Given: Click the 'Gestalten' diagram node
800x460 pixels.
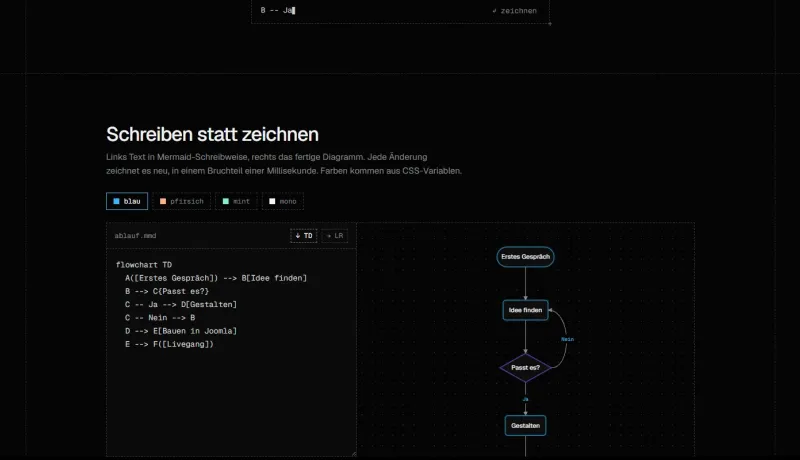Looking at the screenshot, I should [x=526, y=426].
